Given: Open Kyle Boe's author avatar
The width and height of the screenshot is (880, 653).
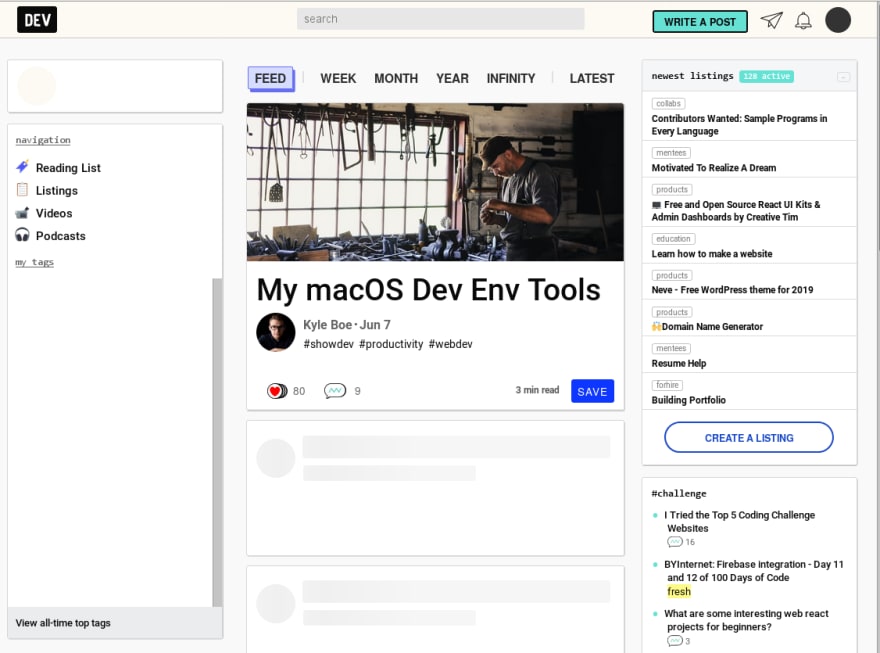Looking at the screenshot, I should [x=276, y=332].
